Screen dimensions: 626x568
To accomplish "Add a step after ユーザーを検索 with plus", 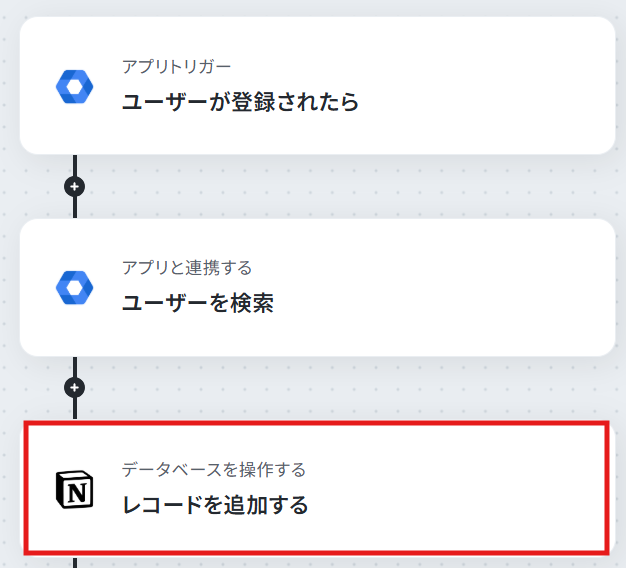I will tap(75, 387).
